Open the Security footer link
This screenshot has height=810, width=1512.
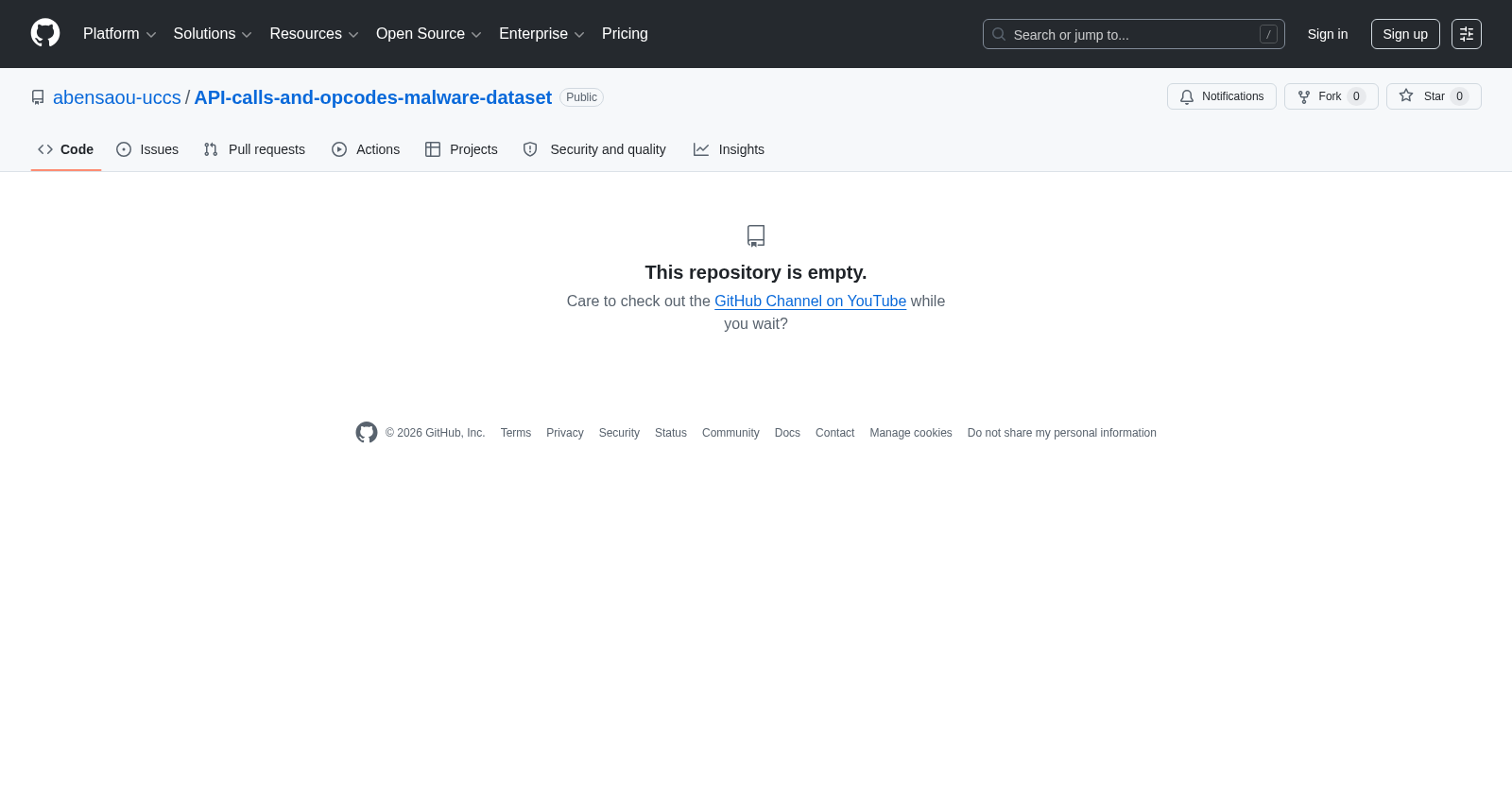pos(619,433)
